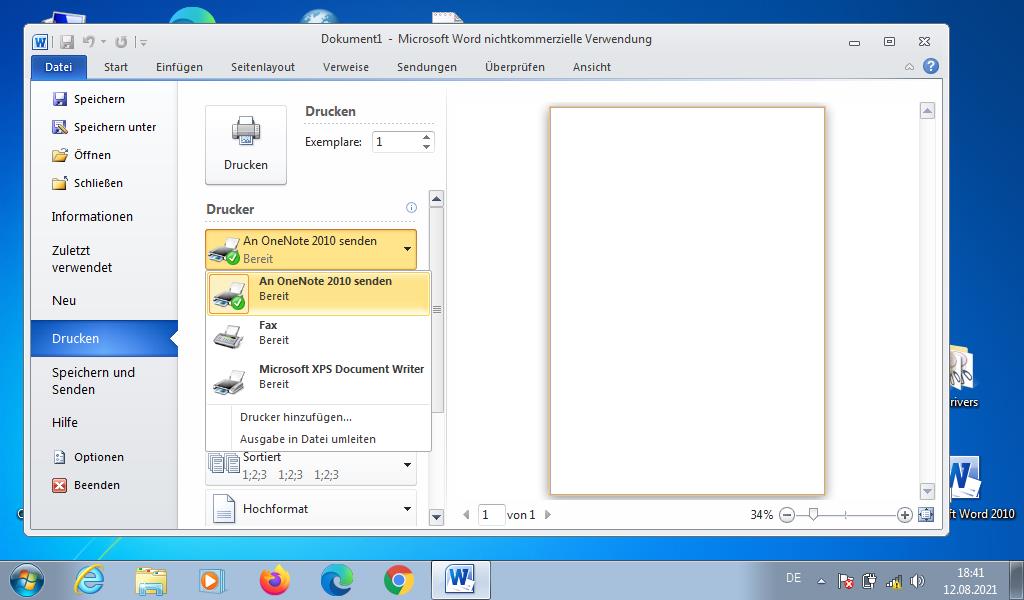
Task: Switch to the Einfügen tab
Action: [179, 67]
